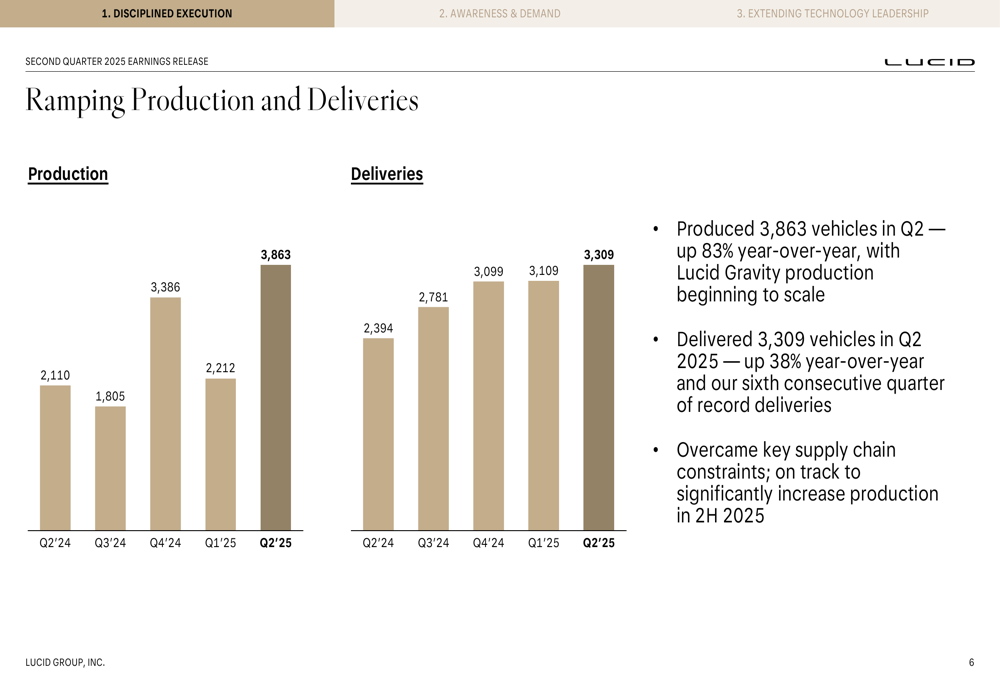
Task: Click the Q3'24 deliveries bar labeled 2,781
Action: click(x=434, y=418)
